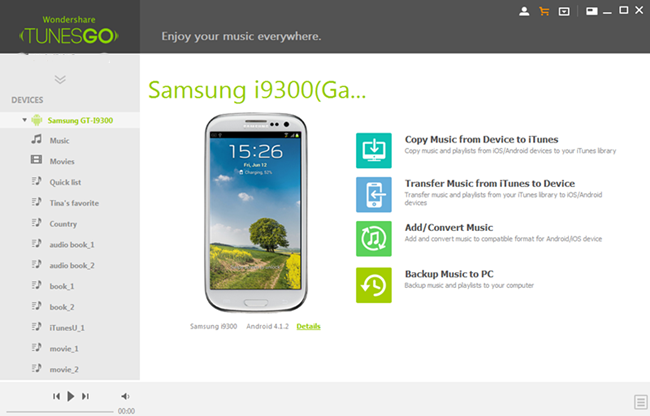Click Add/Convert Music title text

click(x=449, y=227)
